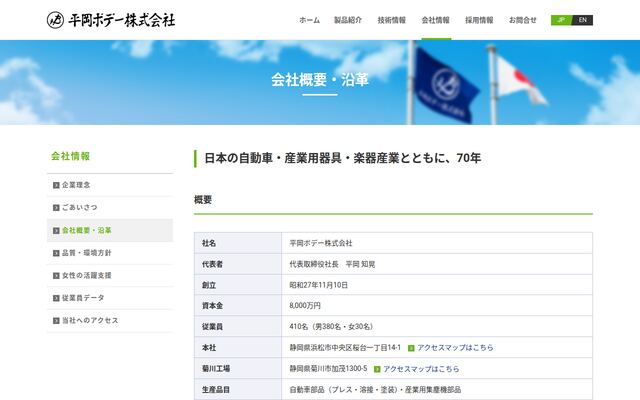Open the 製品紹介 menu item
The width and height of the screenshot is (640, 400).
(348, 20)
